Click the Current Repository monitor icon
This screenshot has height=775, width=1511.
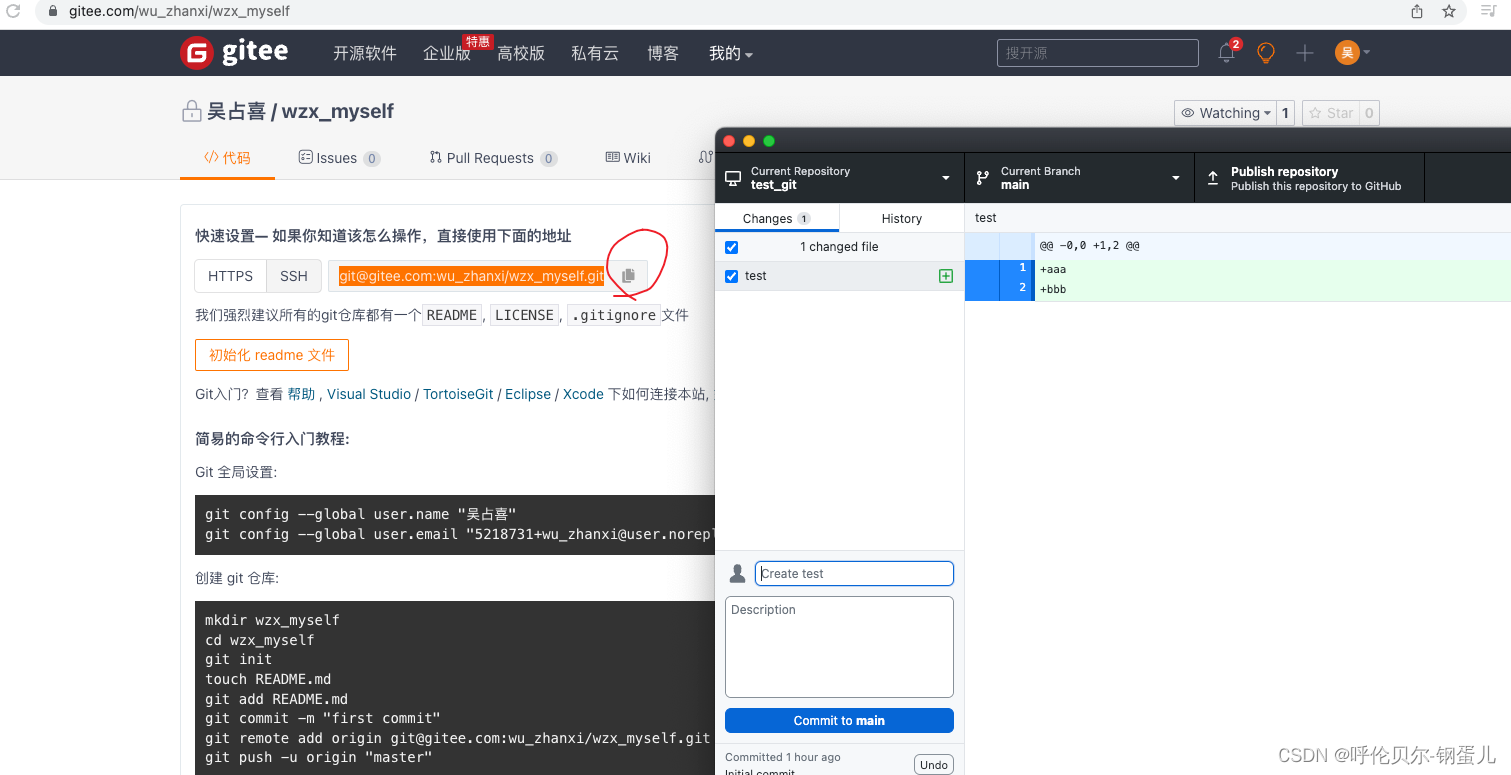(733, 178)
